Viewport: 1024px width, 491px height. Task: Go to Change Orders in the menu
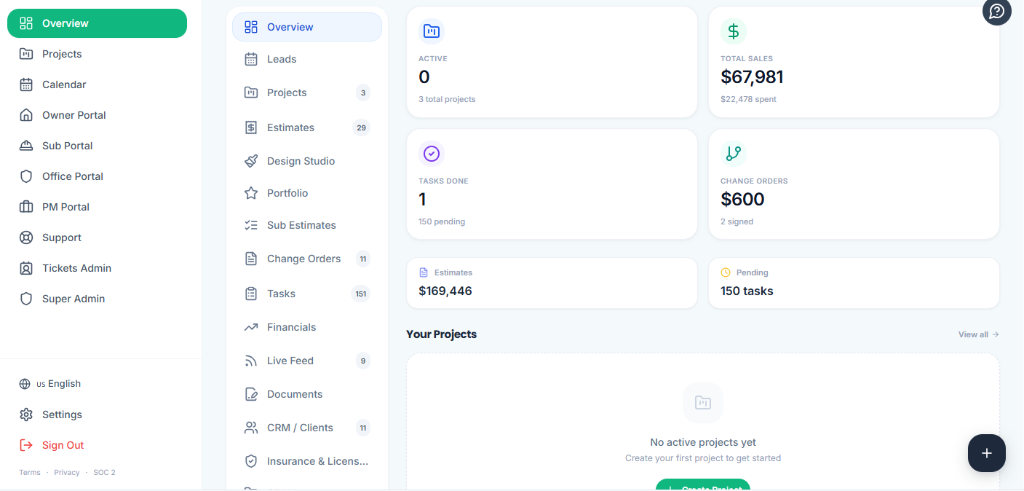(x=307, y=259)
